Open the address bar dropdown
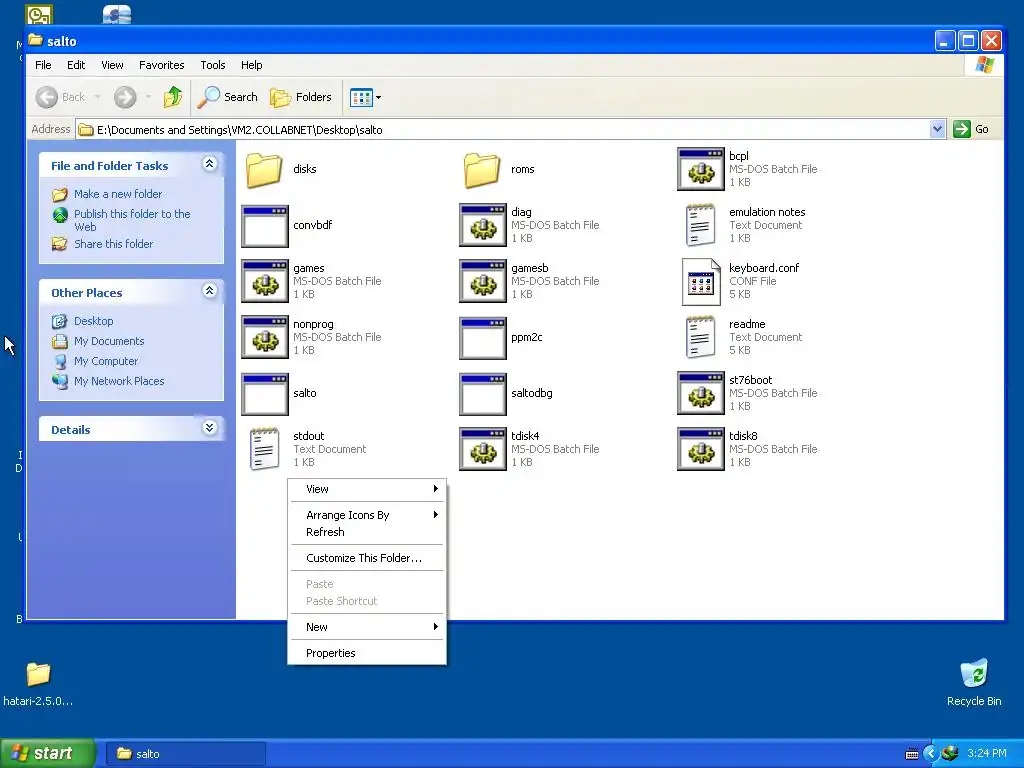Image resolution: width=1024 pixels, height=768 pixels. tap(937, 129)
